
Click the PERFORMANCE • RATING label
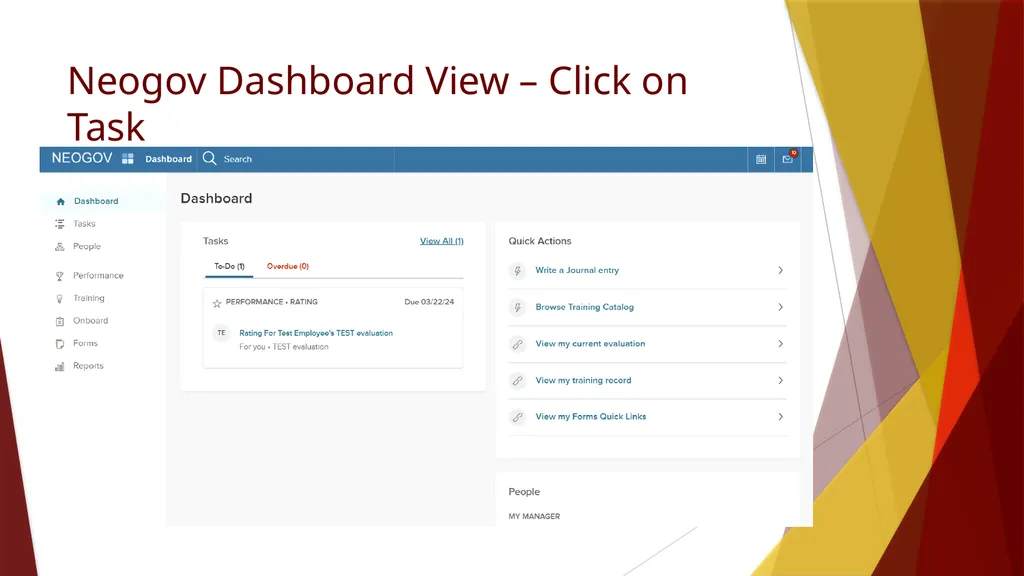point(272,302)
